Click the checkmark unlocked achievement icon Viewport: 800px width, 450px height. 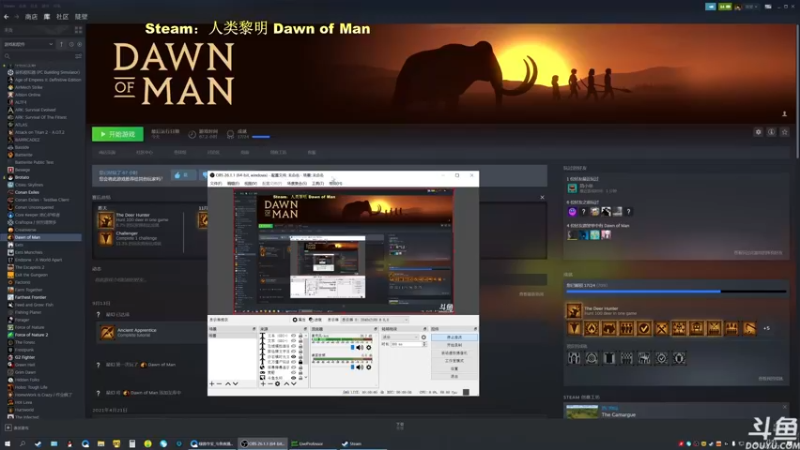point(644,329)
